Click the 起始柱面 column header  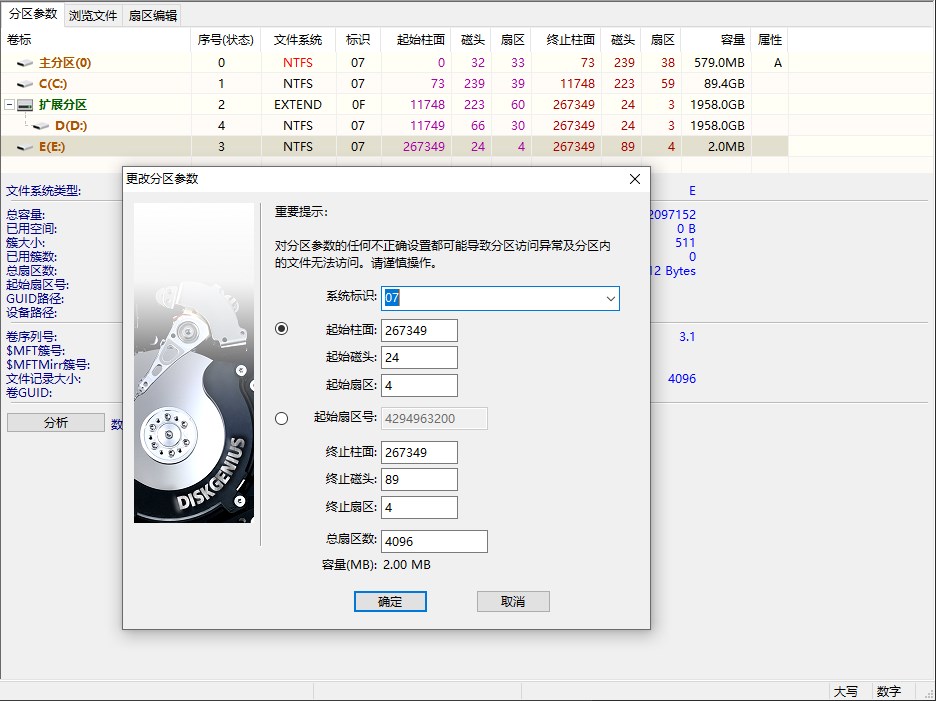416,40
